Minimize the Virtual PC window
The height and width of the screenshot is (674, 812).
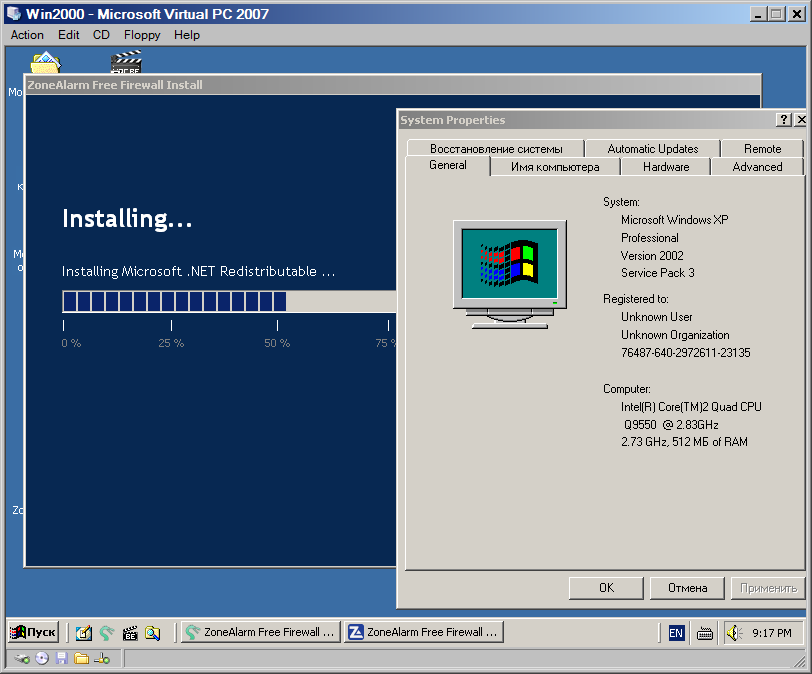coord(758,14)
